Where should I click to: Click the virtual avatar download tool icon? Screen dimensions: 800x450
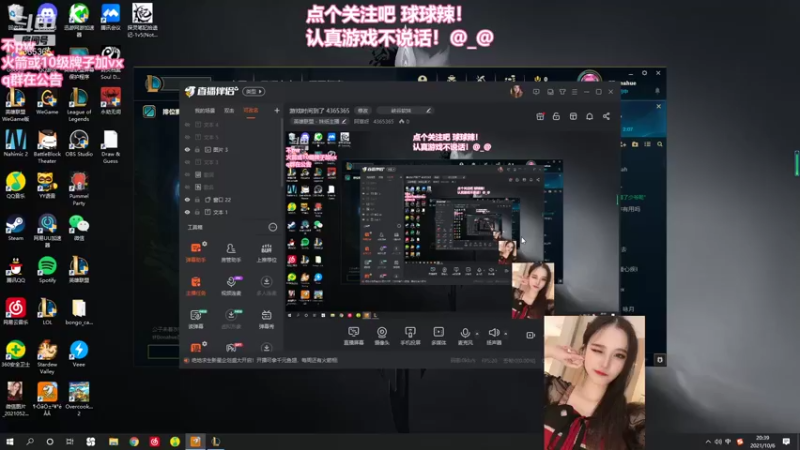click(231, 318)
